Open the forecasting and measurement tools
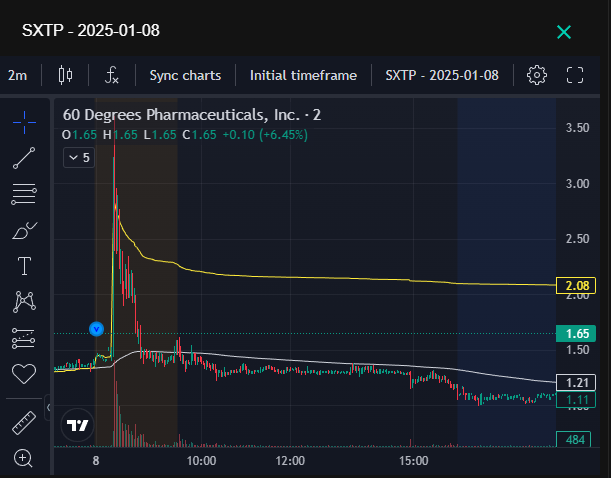Screen dimensions: 611x478 23,338
